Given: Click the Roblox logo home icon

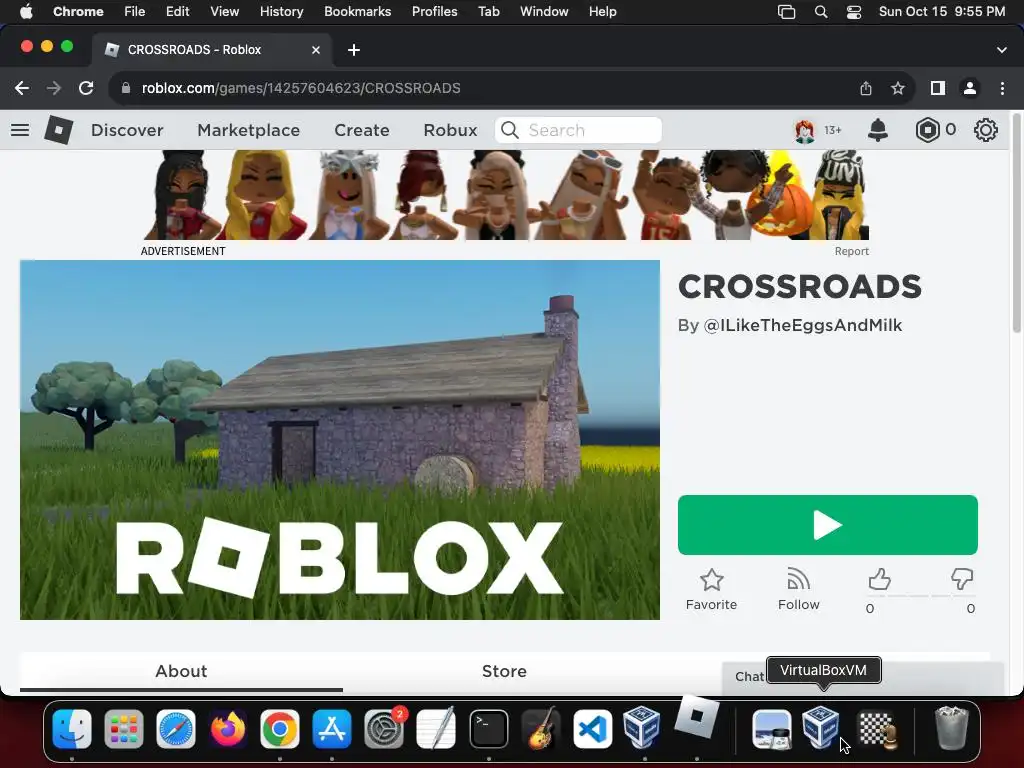Looking at the screenshot, I should pyautogui.click(x=58, y=130).
